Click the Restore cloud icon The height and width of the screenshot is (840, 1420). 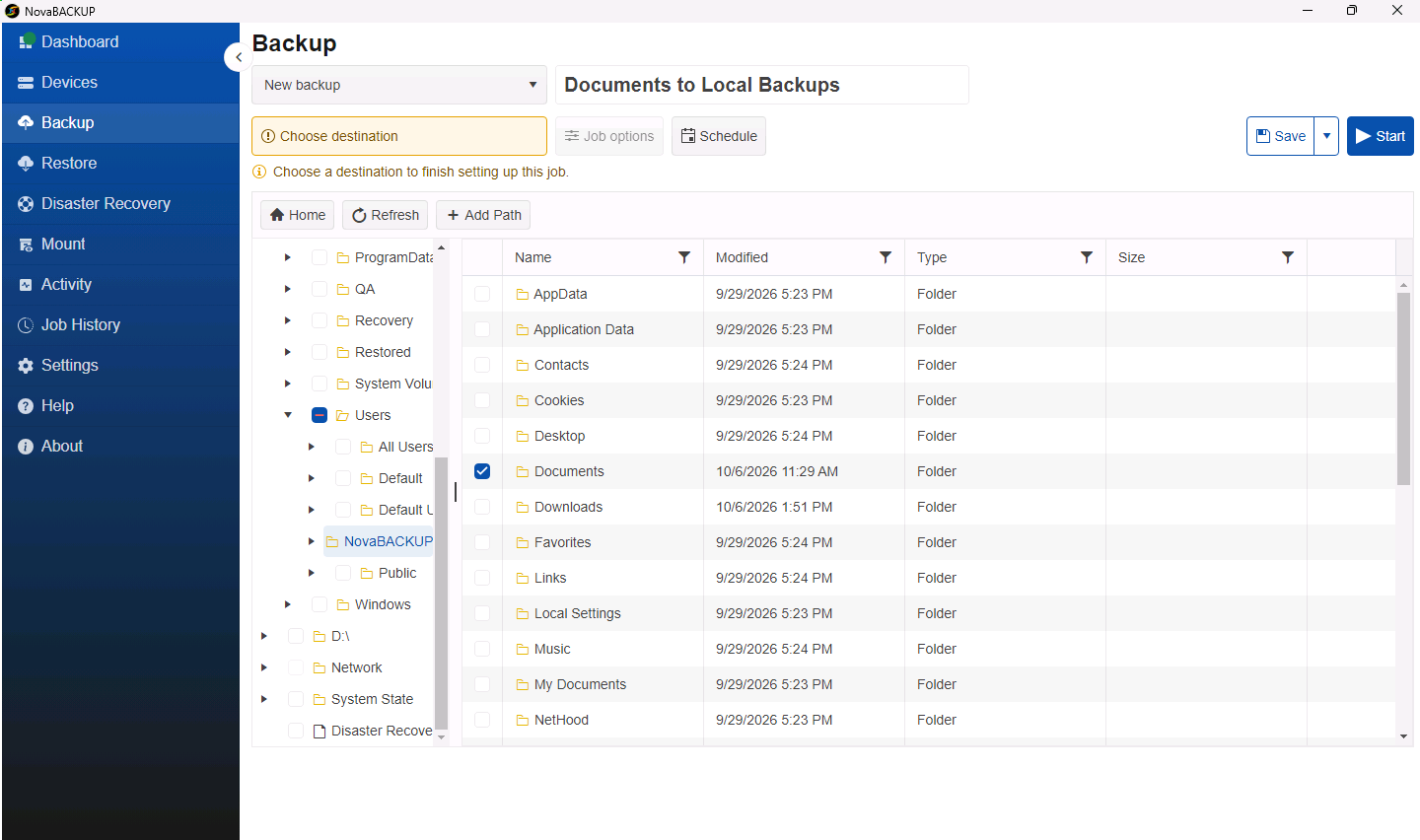26,164
